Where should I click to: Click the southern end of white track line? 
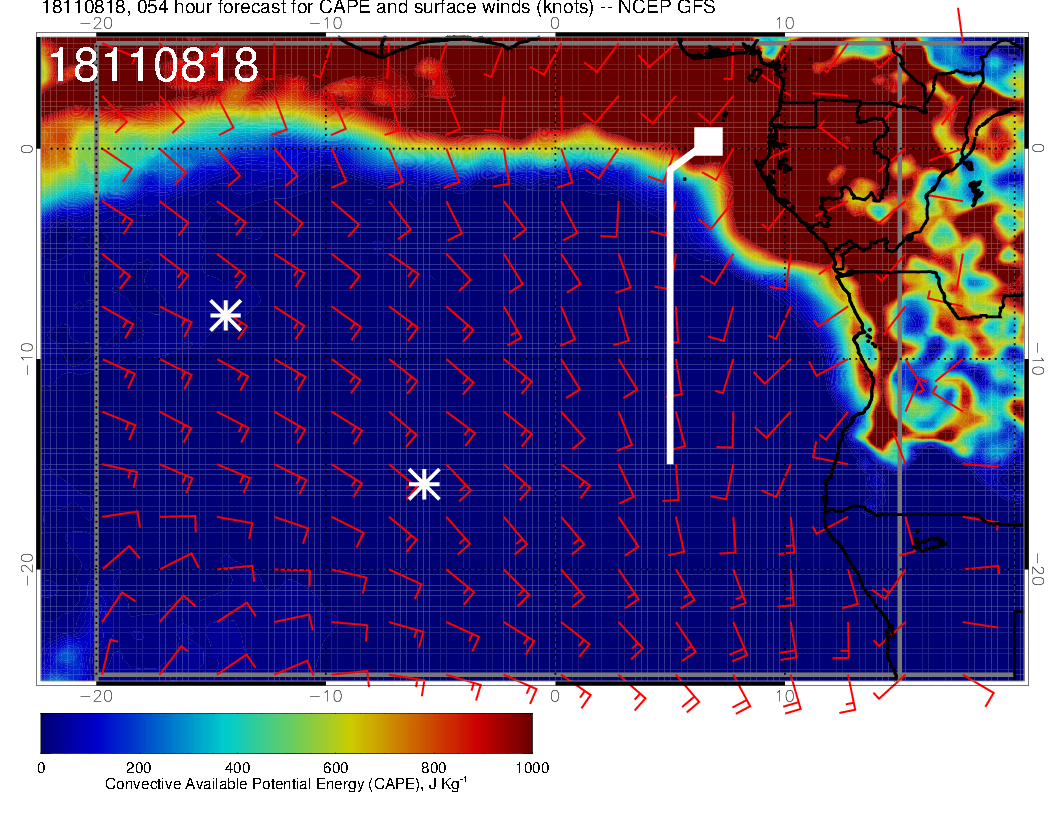(670, 460)
